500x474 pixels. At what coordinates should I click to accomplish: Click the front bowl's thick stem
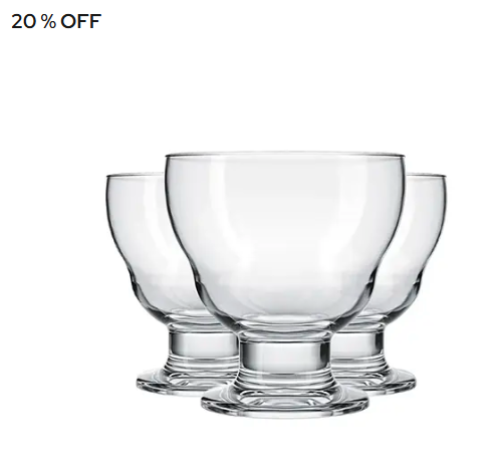(285, 355)
